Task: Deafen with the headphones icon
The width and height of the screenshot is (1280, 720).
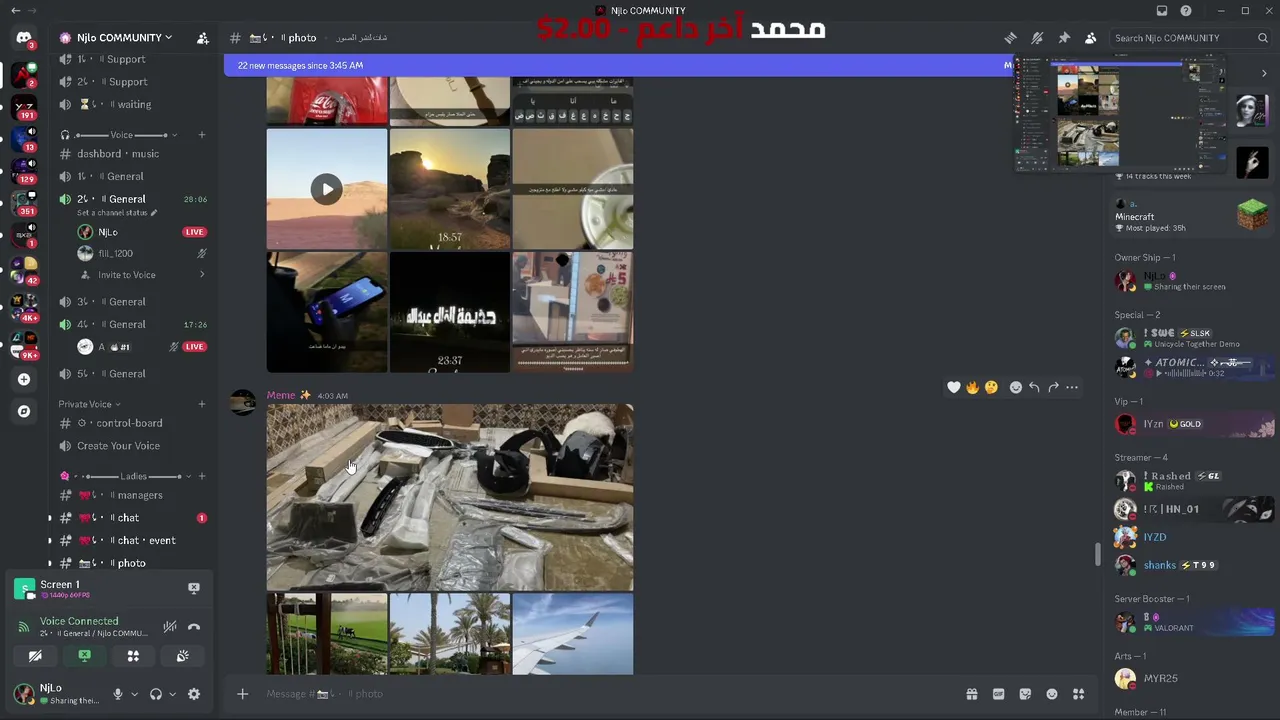Action: coord(156,694)
